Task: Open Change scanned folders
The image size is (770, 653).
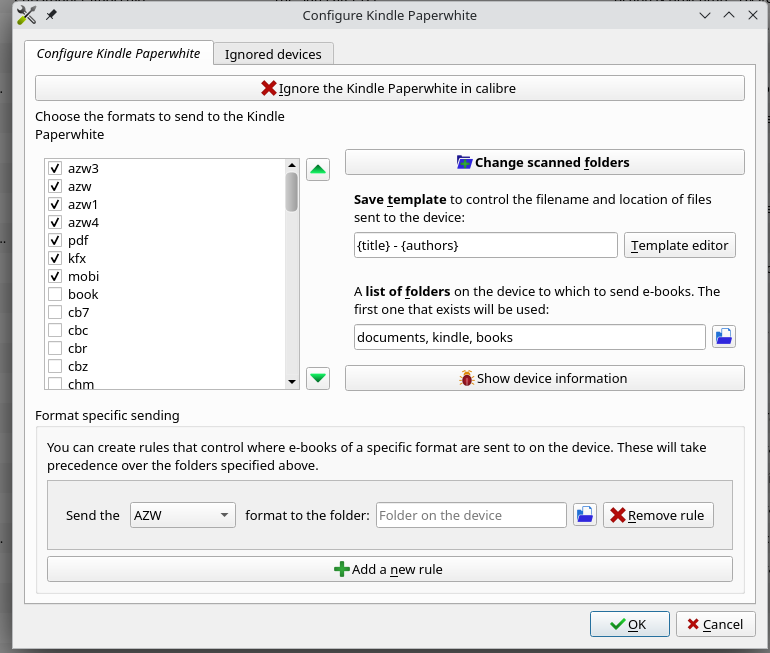Action: (x=544, y=162)
